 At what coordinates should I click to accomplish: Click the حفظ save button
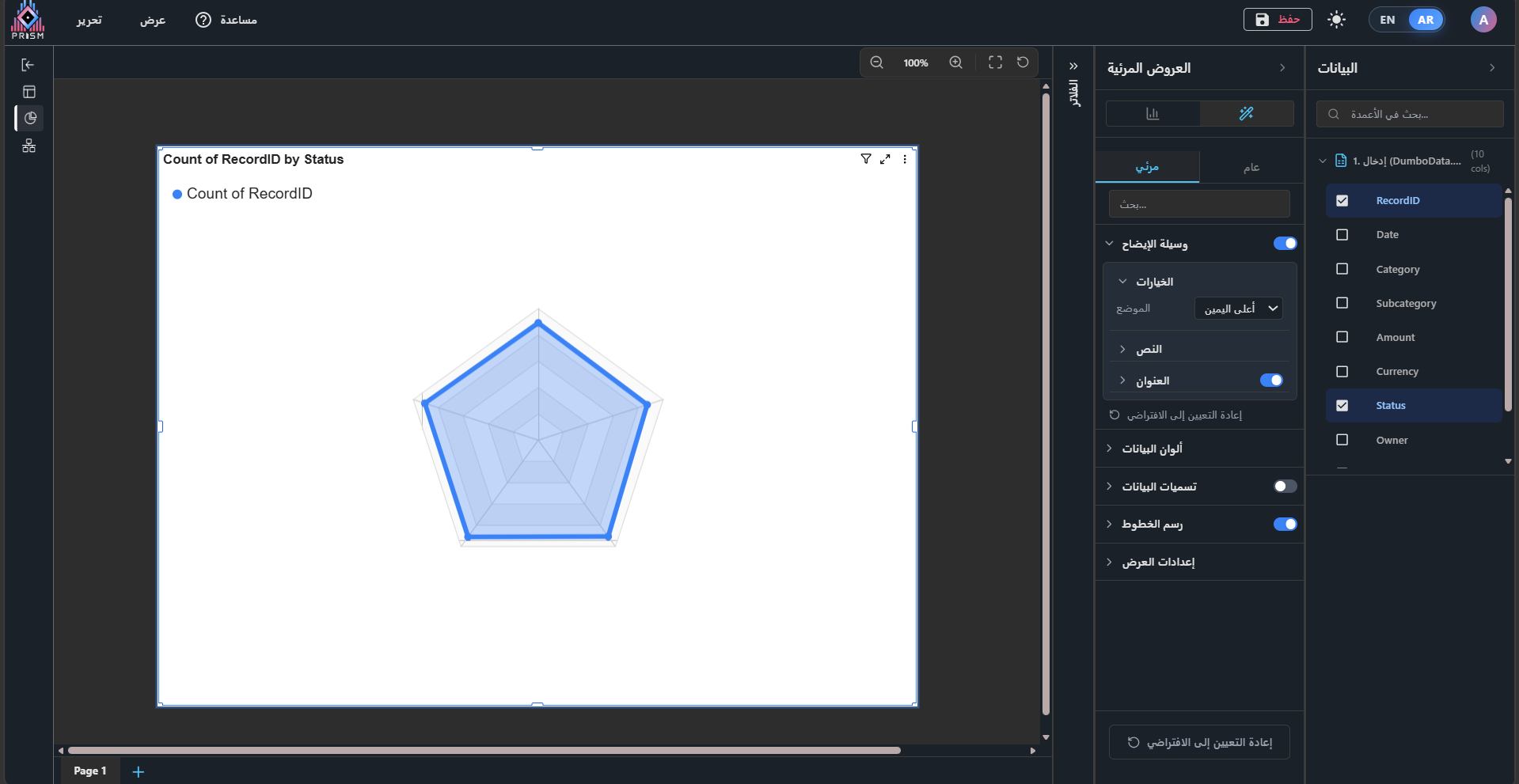[1277, 20]
